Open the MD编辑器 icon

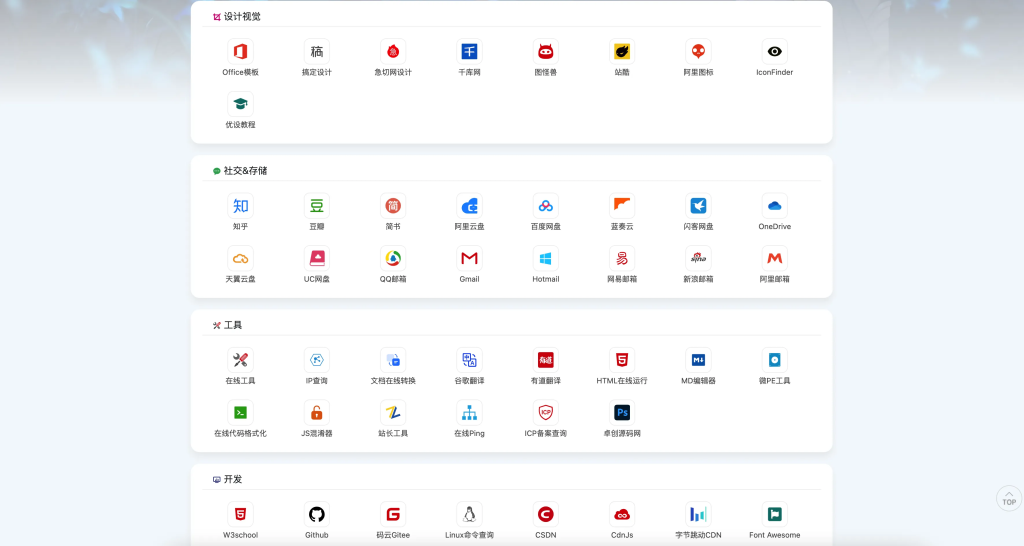tap(698, 360)
